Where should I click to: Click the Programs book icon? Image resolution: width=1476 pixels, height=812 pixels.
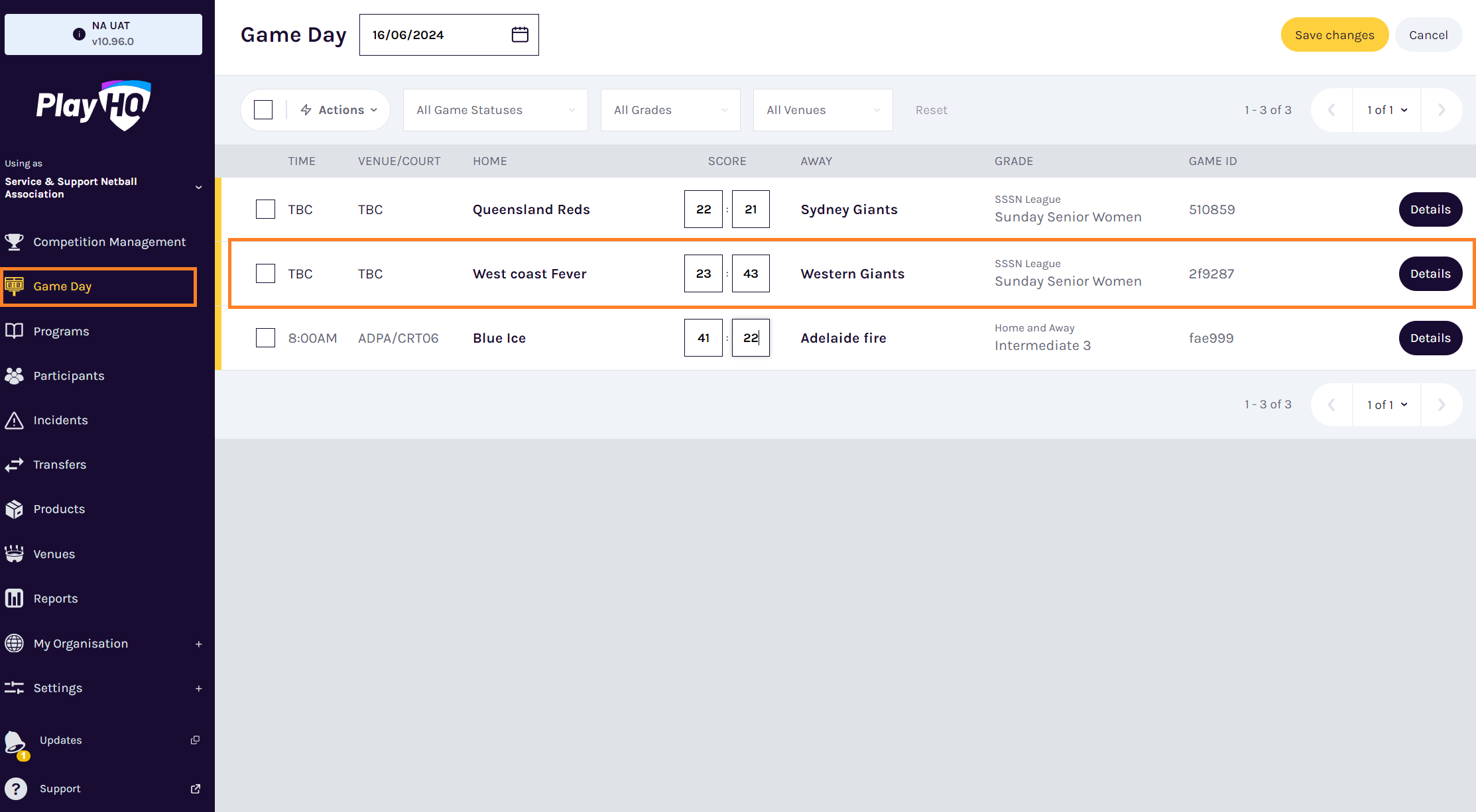pos(14,331)
